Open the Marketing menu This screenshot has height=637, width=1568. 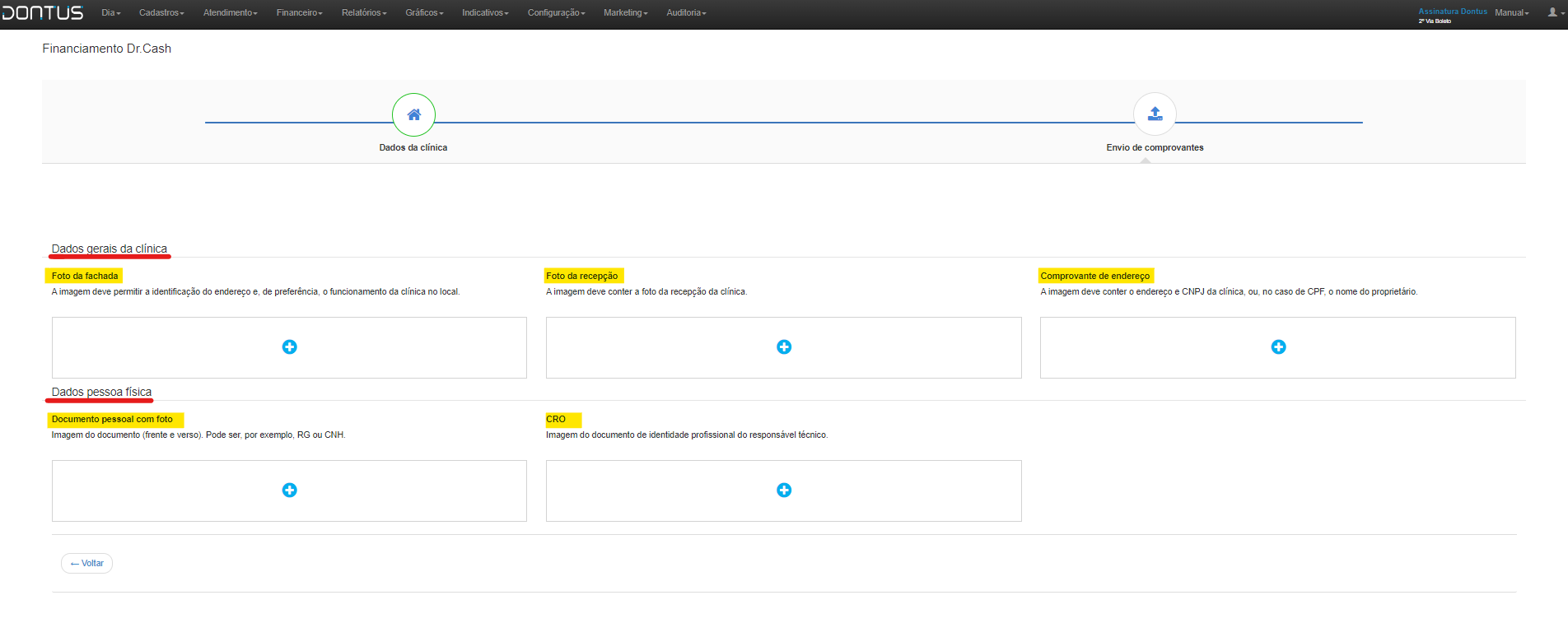click(x=626, y=13)
